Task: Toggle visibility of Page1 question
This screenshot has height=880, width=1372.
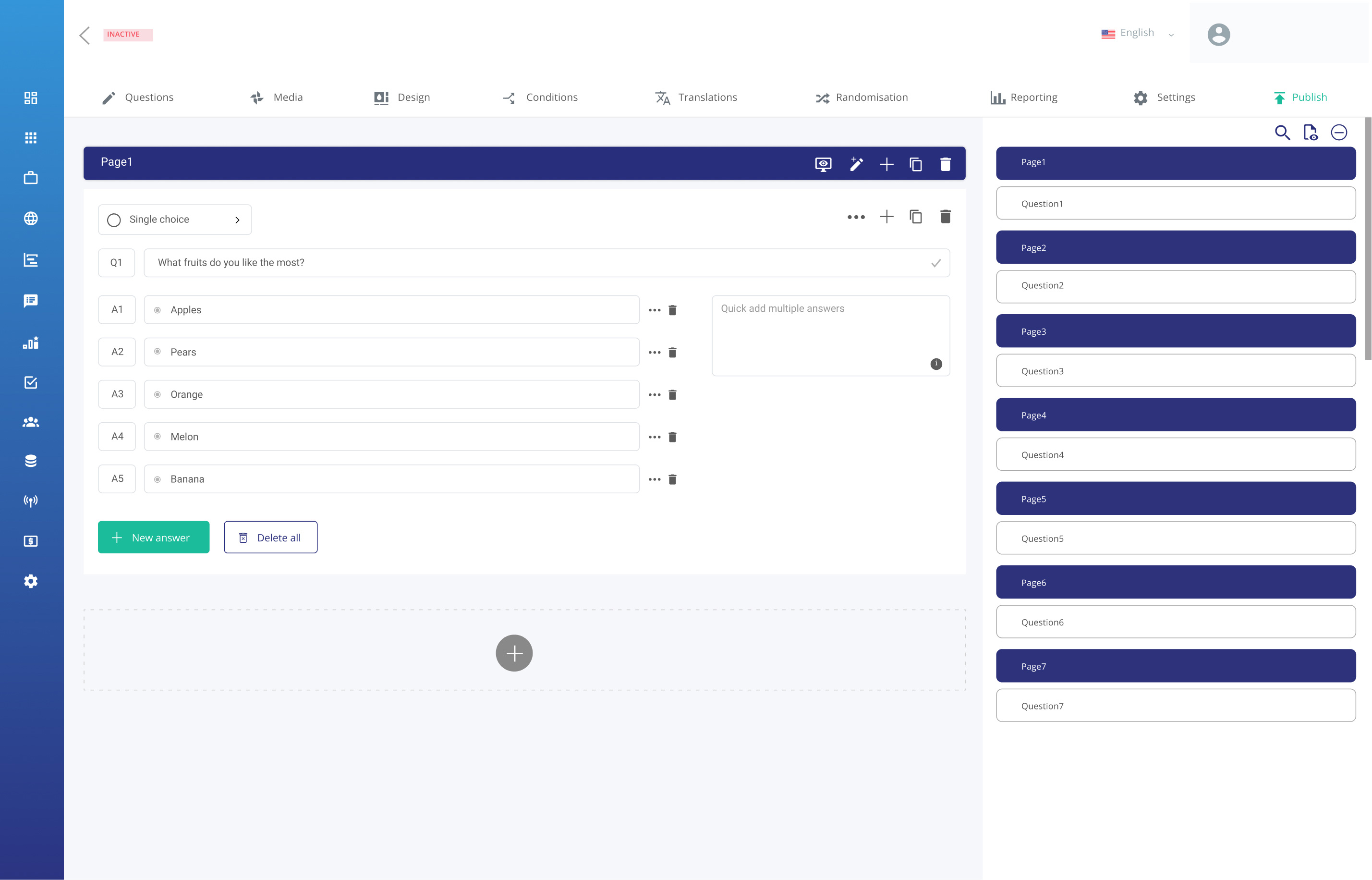Action: 823,163
